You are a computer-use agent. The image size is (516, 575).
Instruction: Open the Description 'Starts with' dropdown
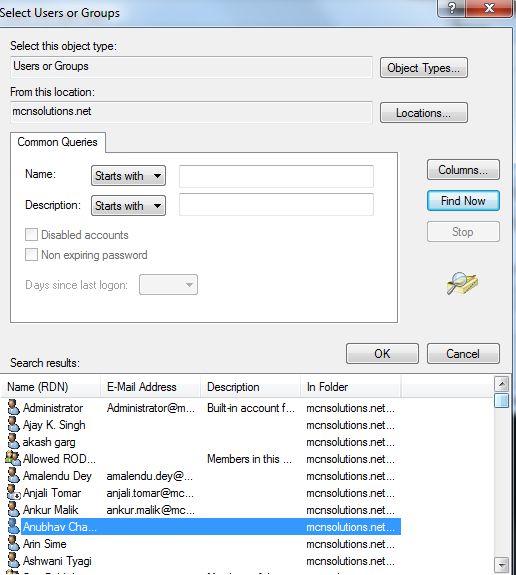click(128, 205)
